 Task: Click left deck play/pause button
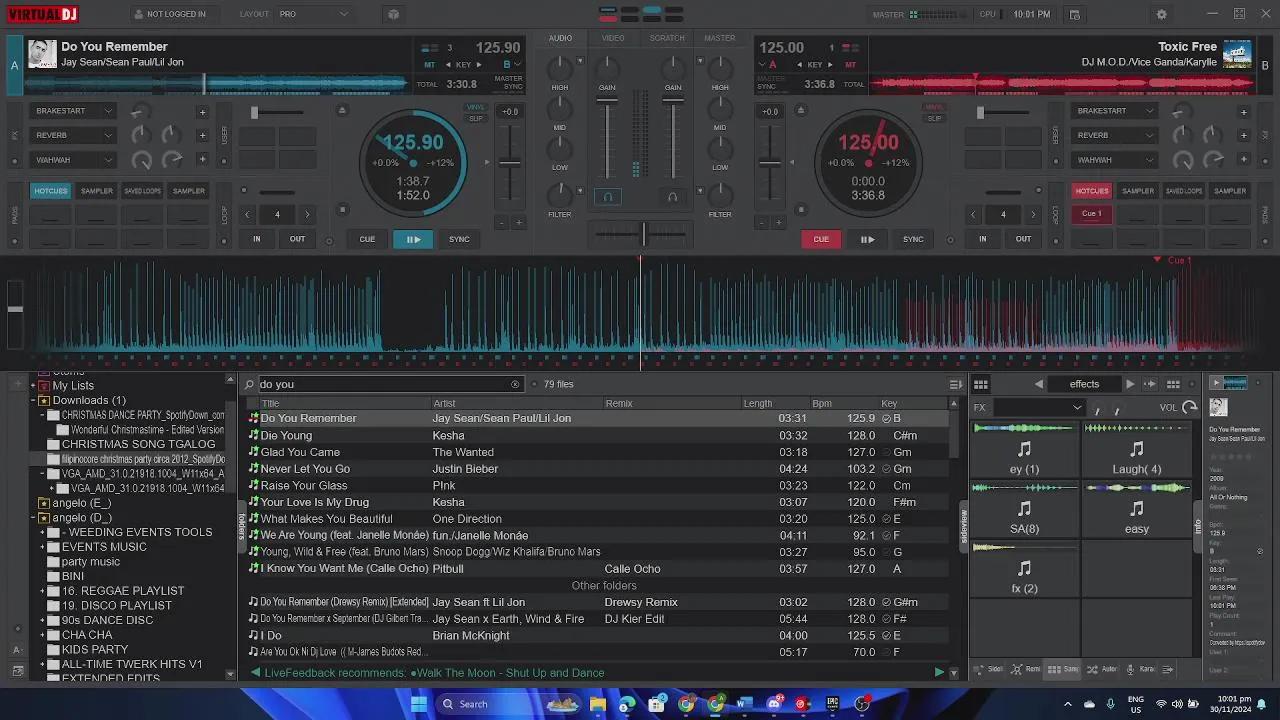coord(413,239)
